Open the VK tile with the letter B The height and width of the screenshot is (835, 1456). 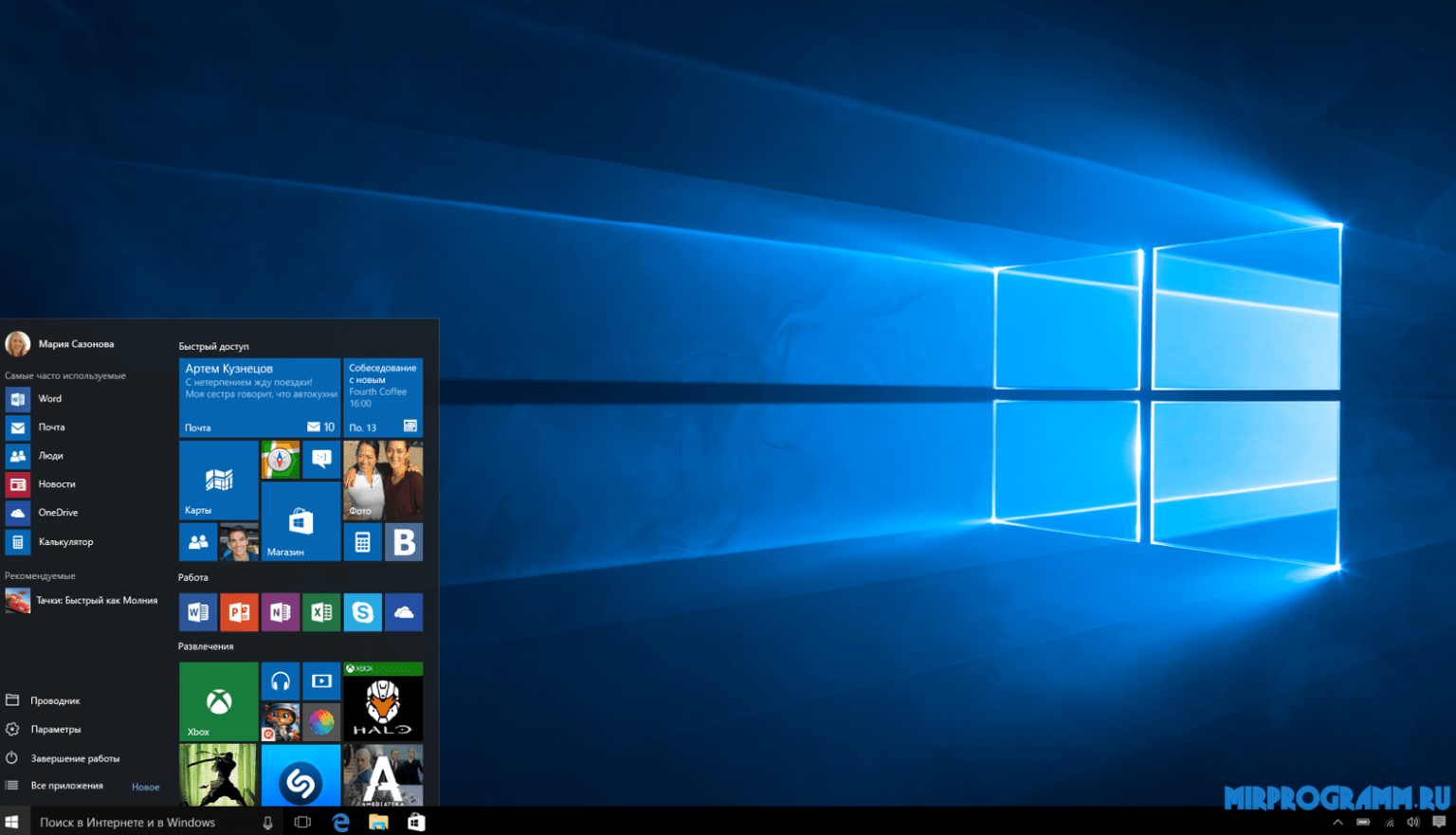404,542
